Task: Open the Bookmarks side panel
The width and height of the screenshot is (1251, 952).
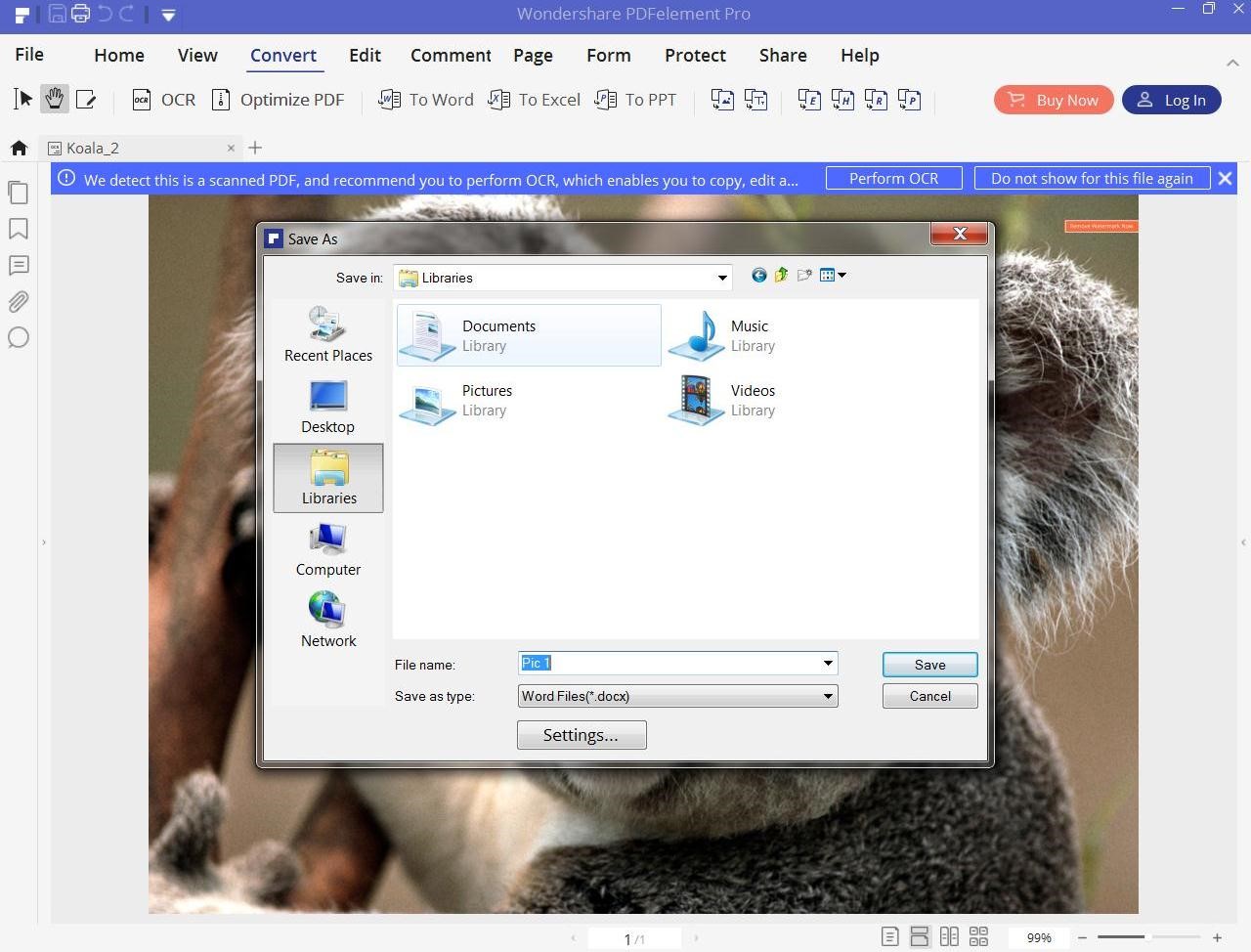Action: (x=18, y=229)
